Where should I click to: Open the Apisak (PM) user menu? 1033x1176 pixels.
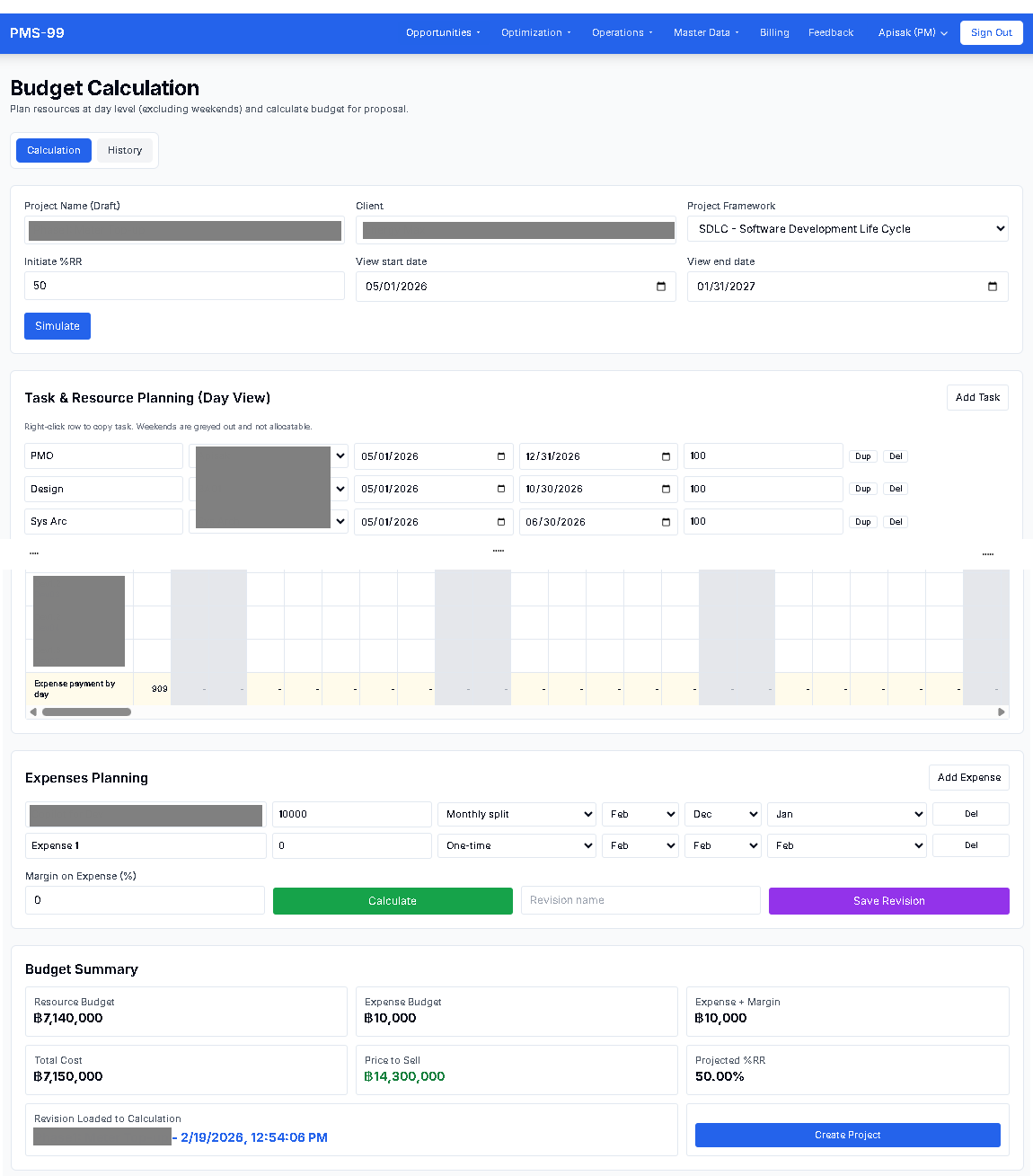(913, 33)
